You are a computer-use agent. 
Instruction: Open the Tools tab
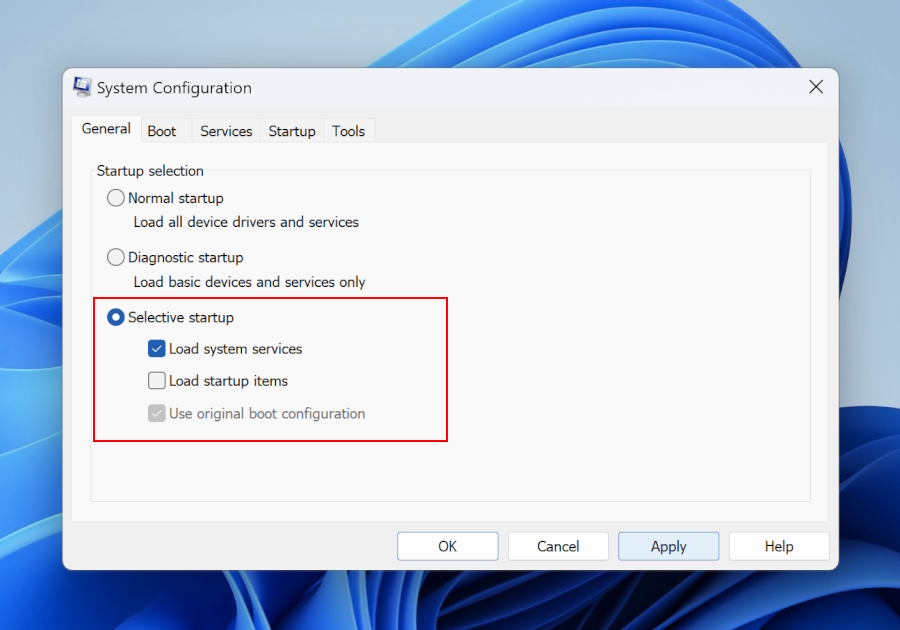tap(348, 131)
